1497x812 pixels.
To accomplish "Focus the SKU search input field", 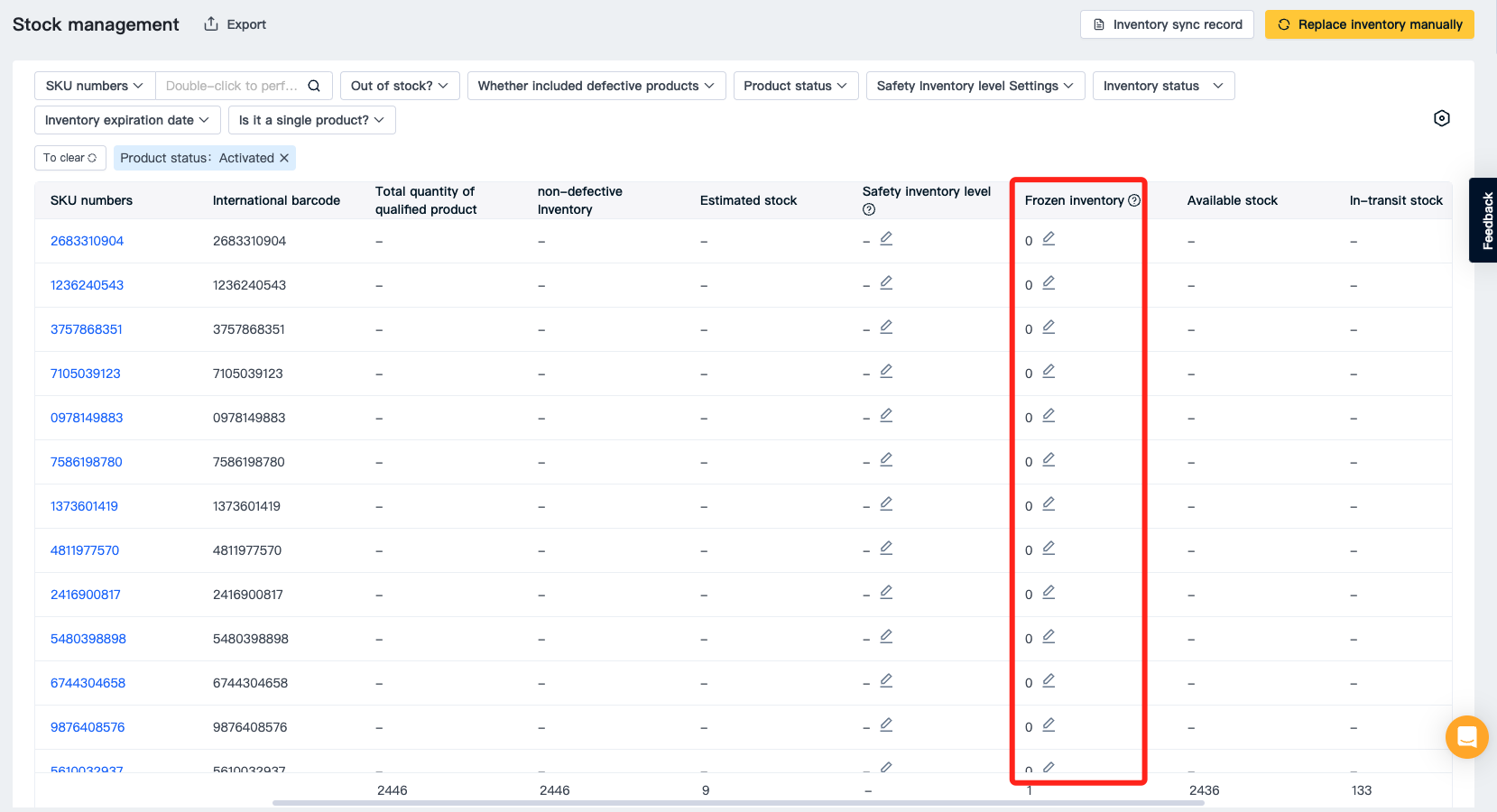I will [x=231, y=86].
